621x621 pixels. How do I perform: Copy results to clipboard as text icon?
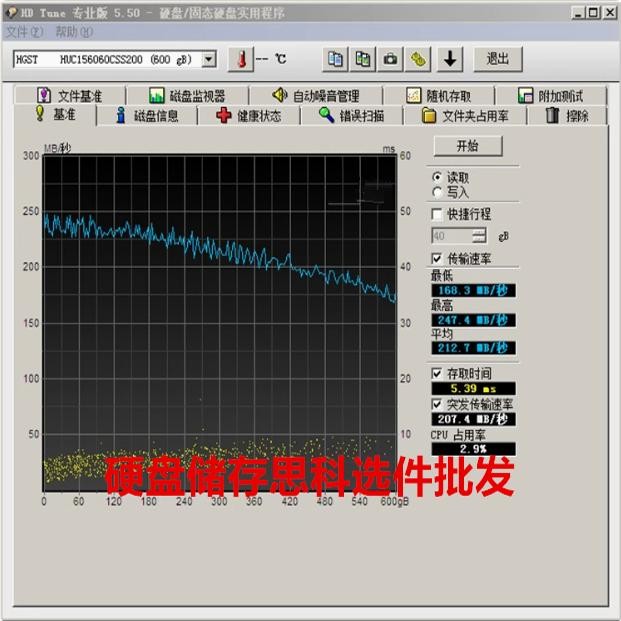tap(335, 59)
